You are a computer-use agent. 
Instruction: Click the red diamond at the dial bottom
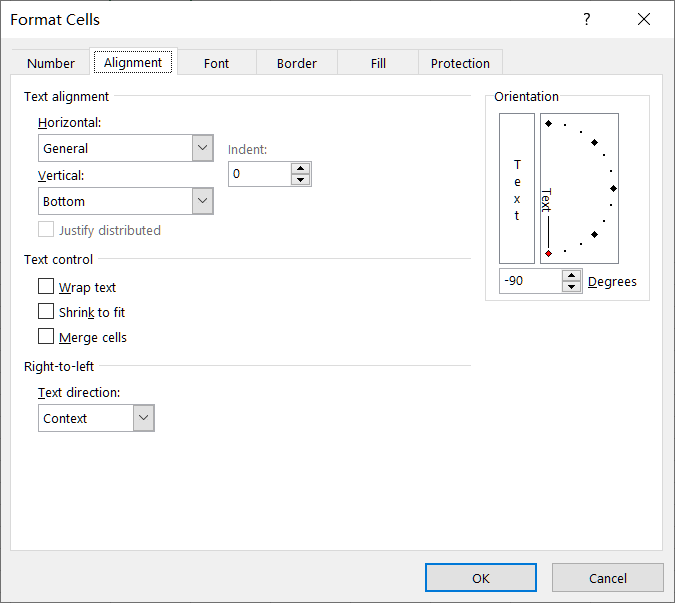pyautogui.click(x=548, y=253)
